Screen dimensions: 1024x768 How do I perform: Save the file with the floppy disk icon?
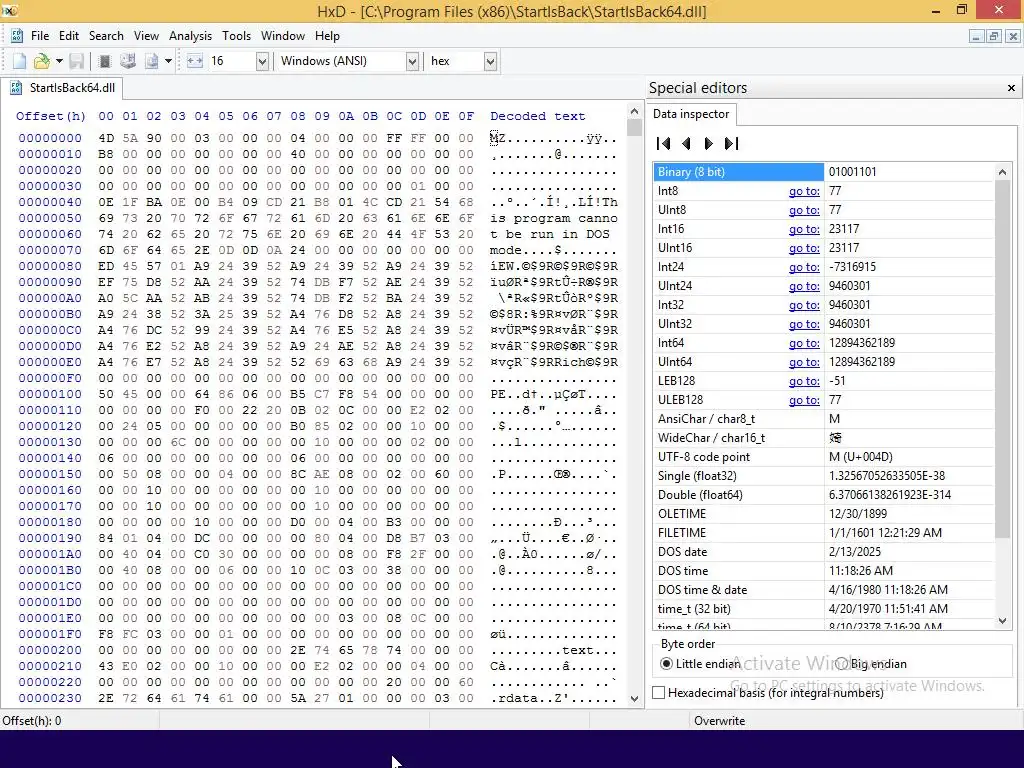pyautogui.click(x=76, y=61)
